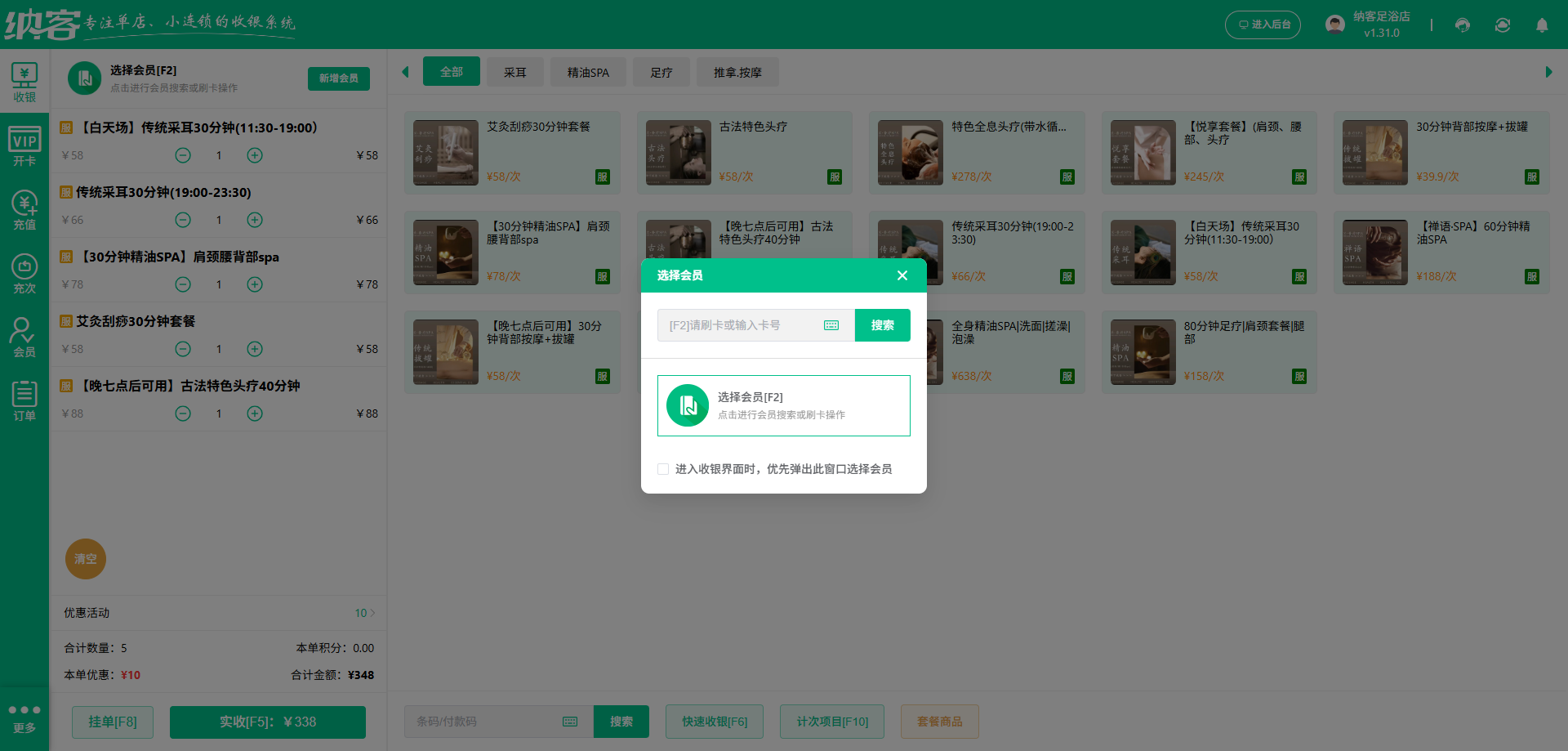Go to 会员 member management icon
Viewport: 1568px width, 751px height.
point(24,338)
